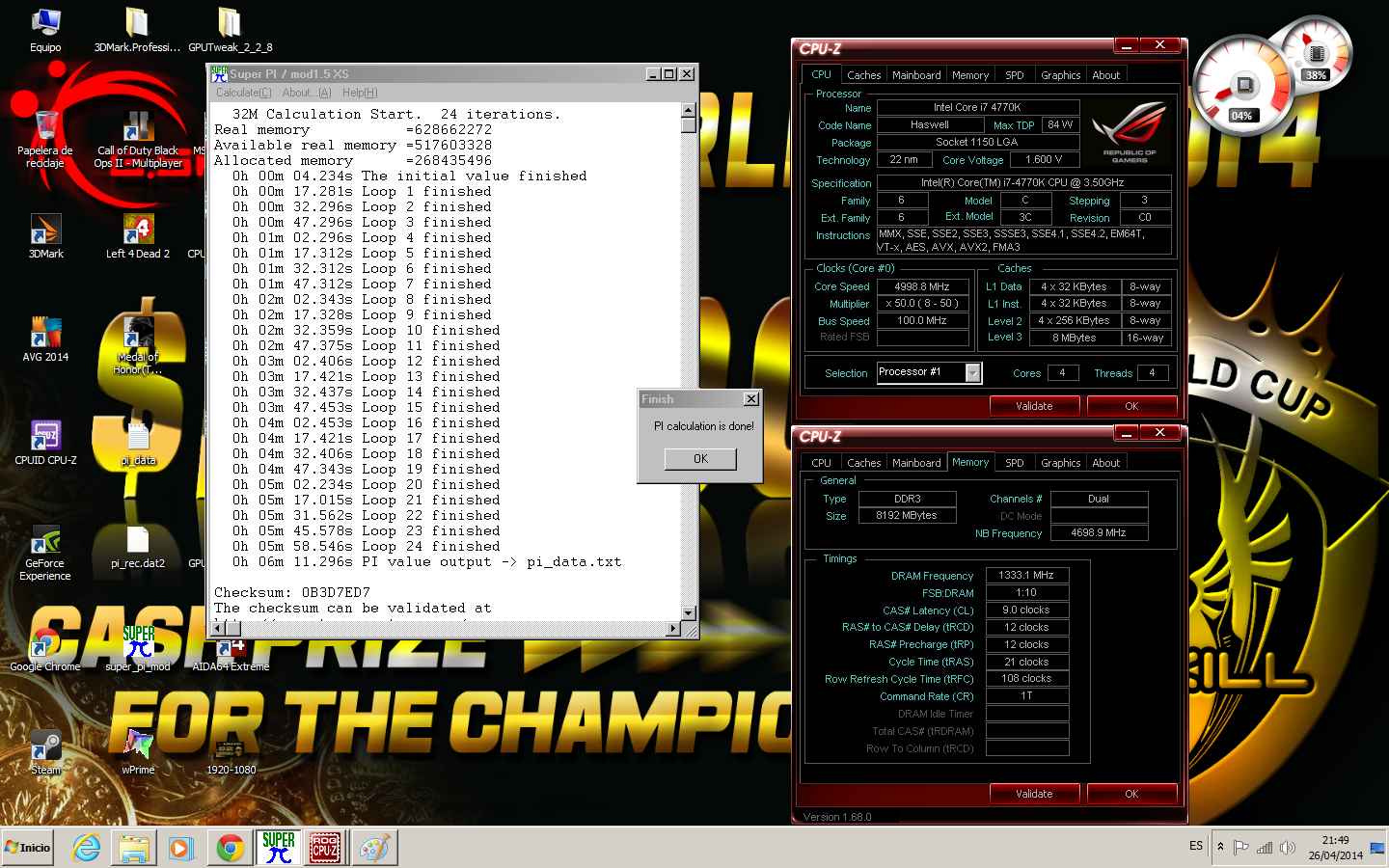Show hidden system tray icons
This screenshot has height=868, width=1389.
pyautogui.click(x=1220, y=847)
